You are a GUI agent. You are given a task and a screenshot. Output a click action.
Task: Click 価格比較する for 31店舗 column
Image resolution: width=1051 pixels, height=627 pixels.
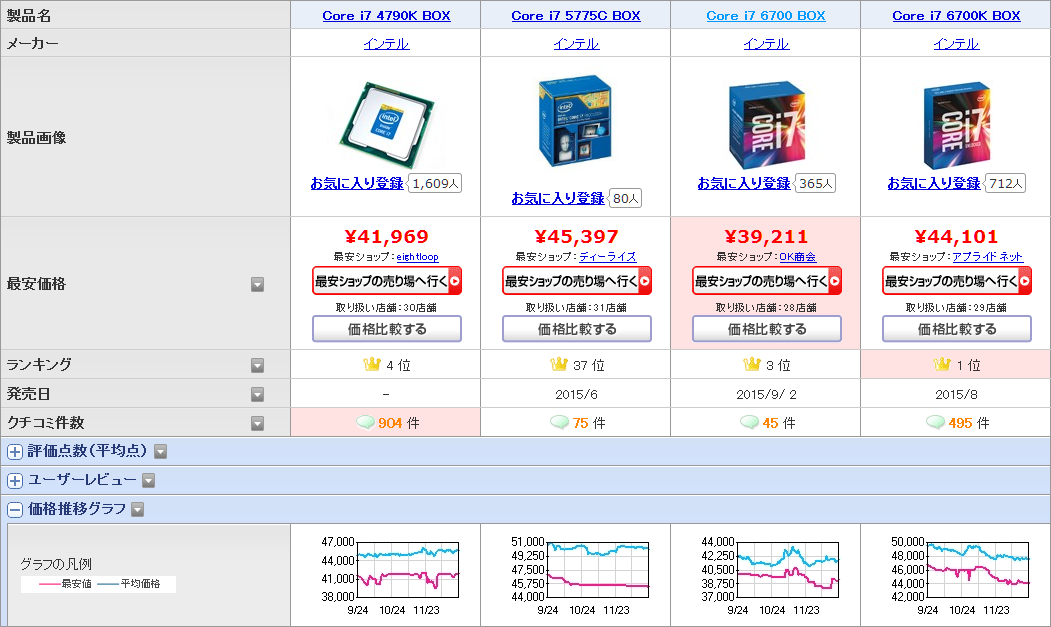pyautogui.click(x=577, y=329)
